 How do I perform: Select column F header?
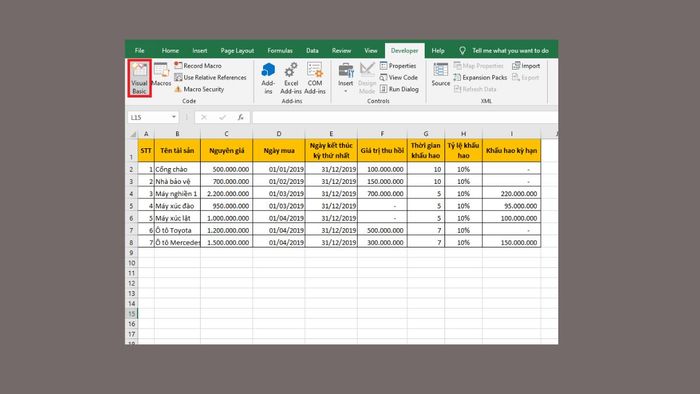click(382, 133)
